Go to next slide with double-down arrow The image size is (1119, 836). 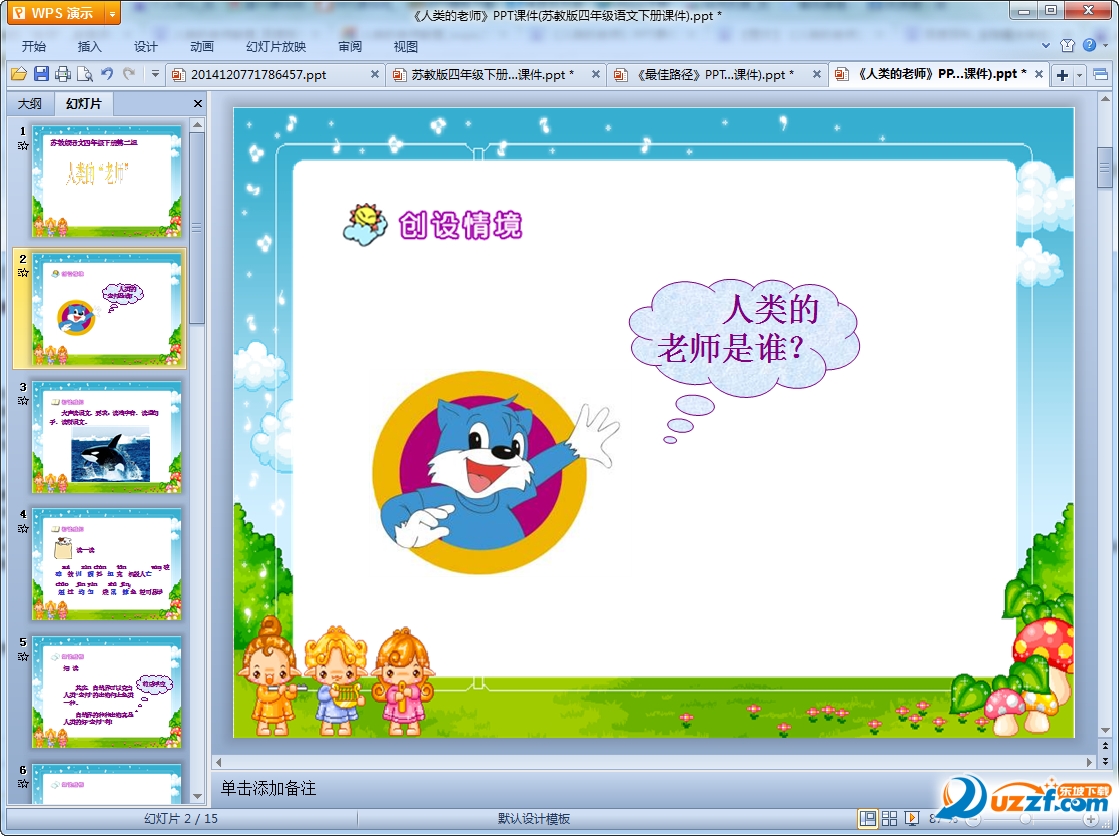click(1105, 761)
